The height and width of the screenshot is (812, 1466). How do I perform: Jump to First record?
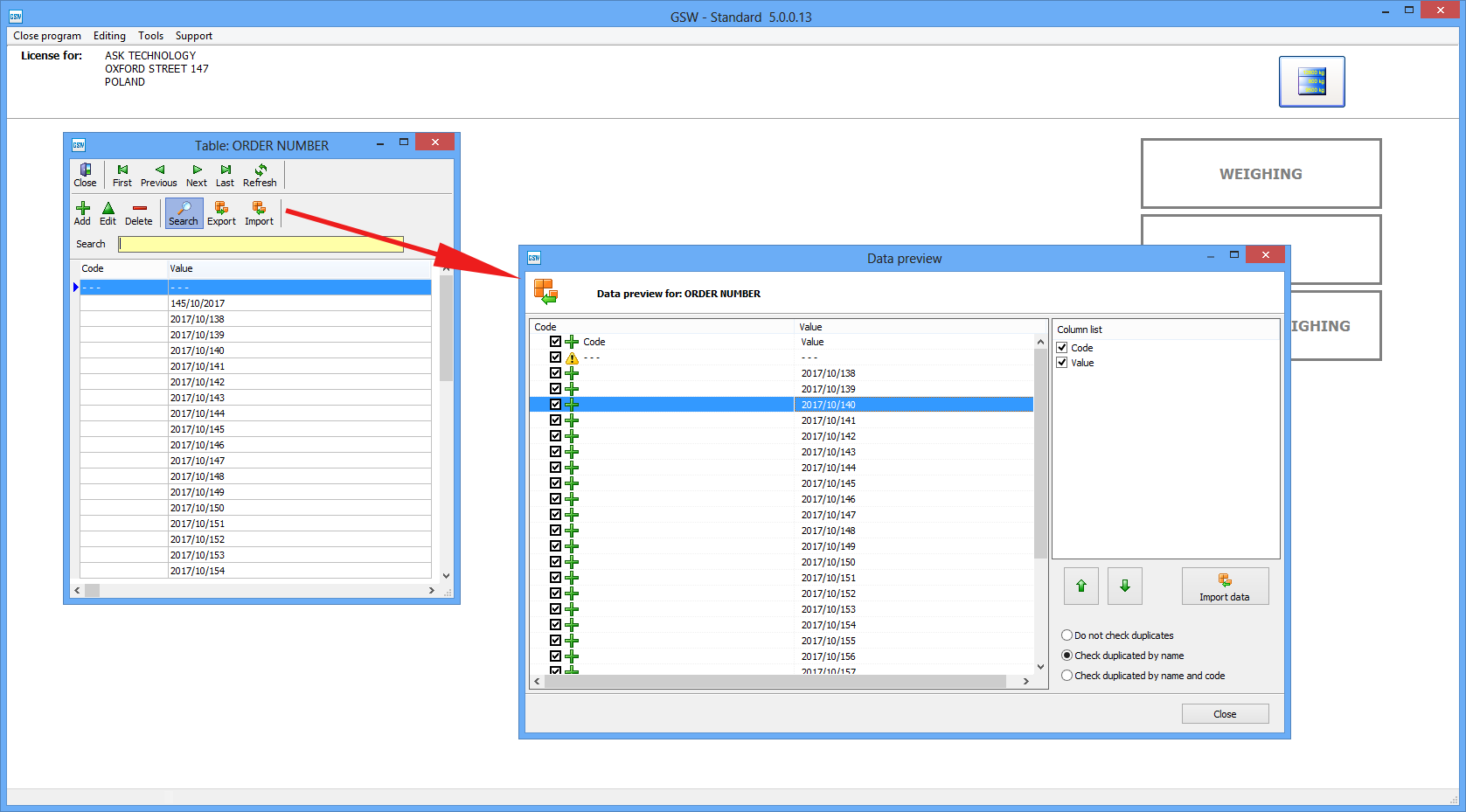tap(122, 175)
